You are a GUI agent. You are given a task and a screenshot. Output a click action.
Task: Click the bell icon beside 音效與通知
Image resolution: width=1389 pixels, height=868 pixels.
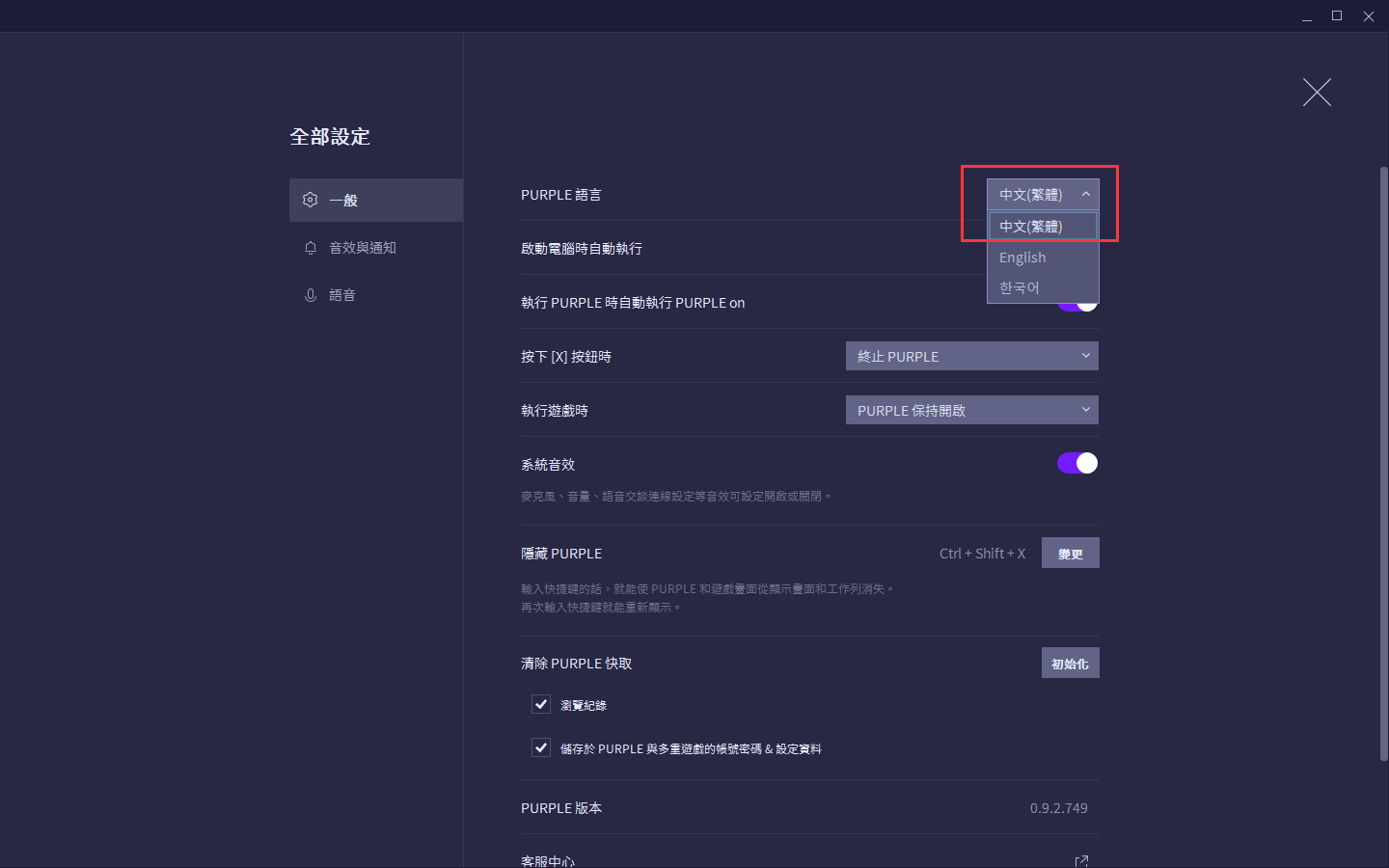310,248
